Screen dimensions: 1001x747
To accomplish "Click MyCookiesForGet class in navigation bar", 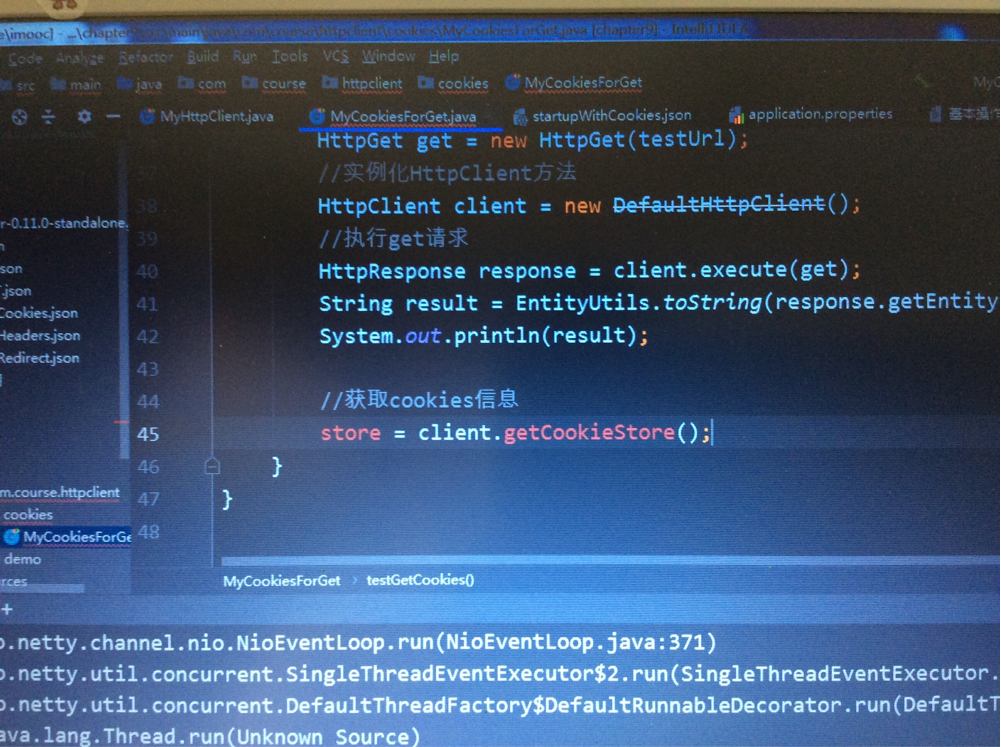I will (x=573, y=82).
